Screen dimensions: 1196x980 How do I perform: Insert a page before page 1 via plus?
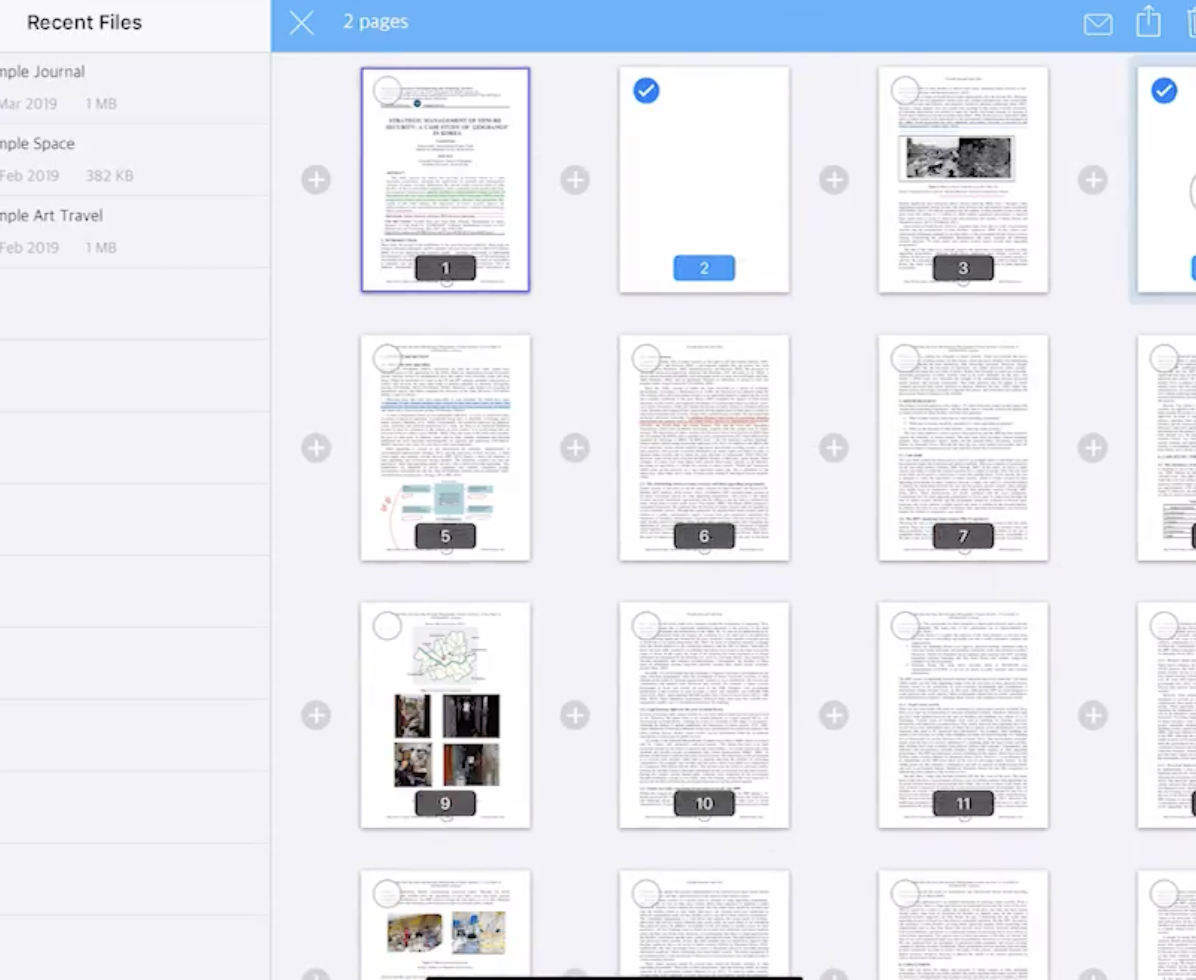pos(316,180)
